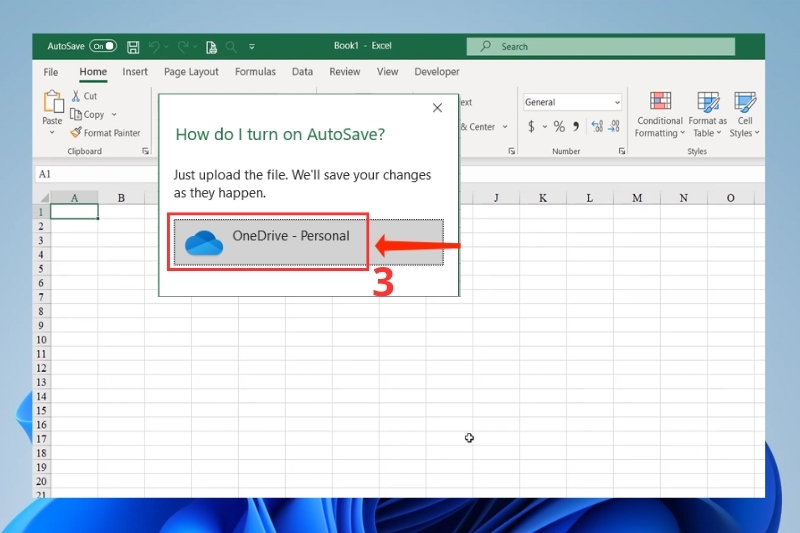Expand the Merge & Center dropdown arrow
Screen dimensions: 800x533
tap(505, 126)
